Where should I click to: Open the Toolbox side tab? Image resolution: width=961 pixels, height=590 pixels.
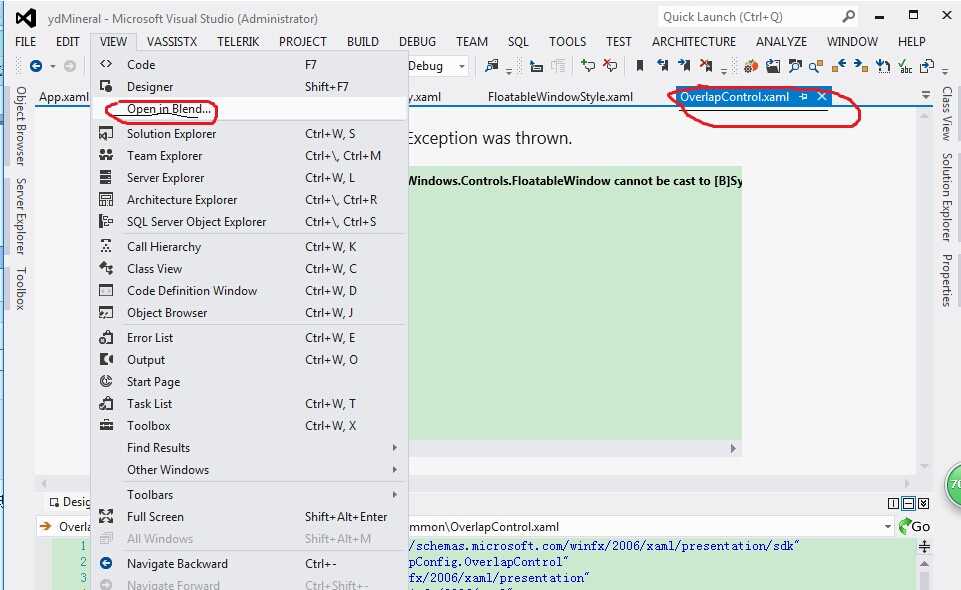point(20,288)
